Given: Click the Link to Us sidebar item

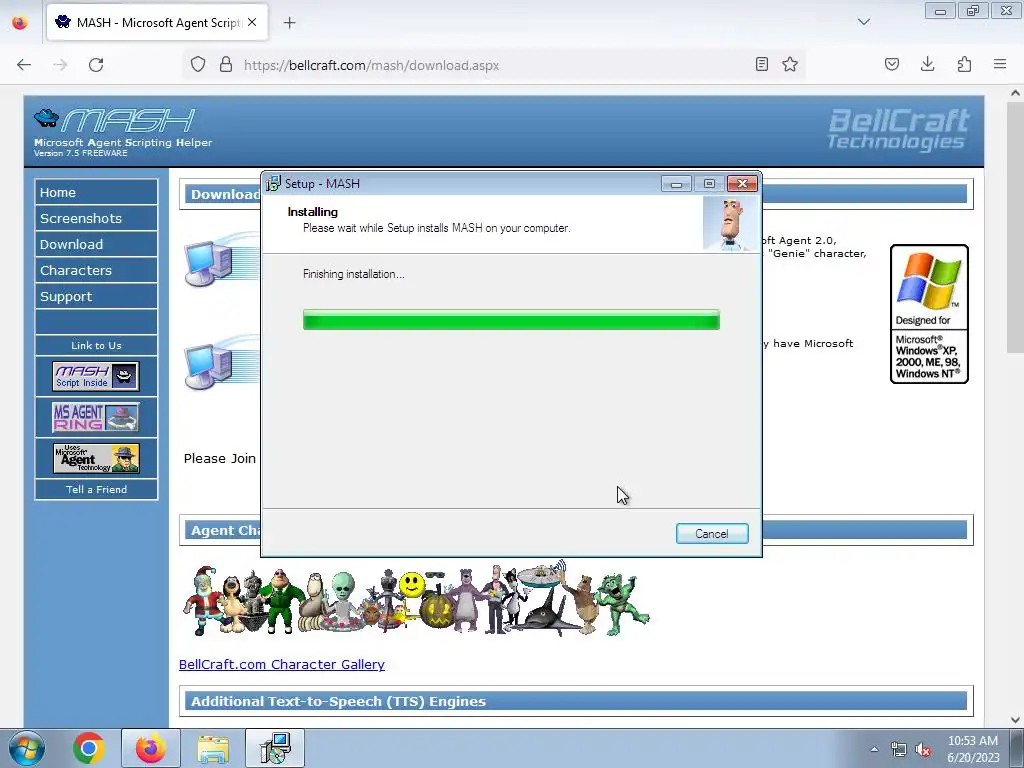Looking at the screenshot, I should click(96, 345).
